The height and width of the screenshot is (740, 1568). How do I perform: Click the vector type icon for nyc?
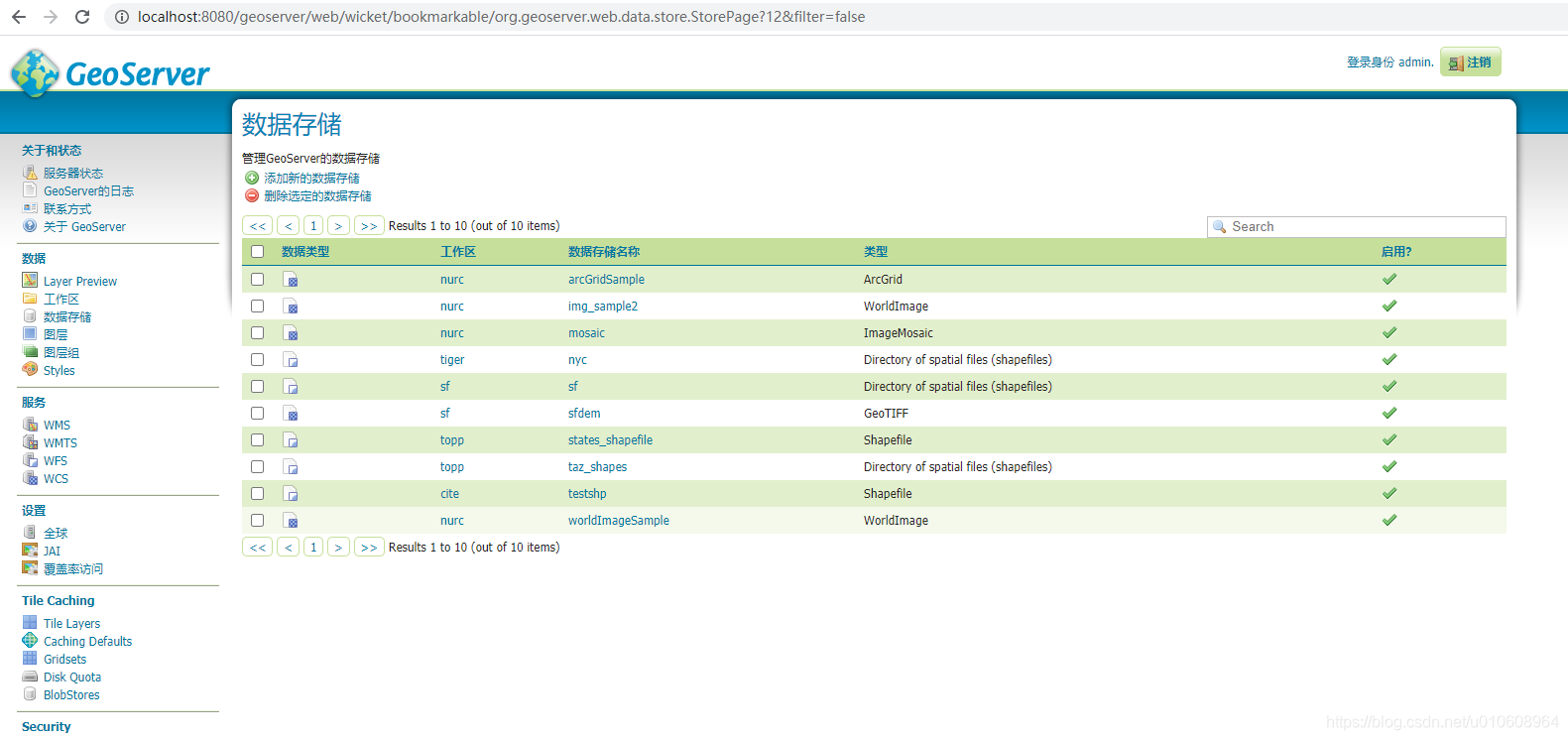coord(290,360)
